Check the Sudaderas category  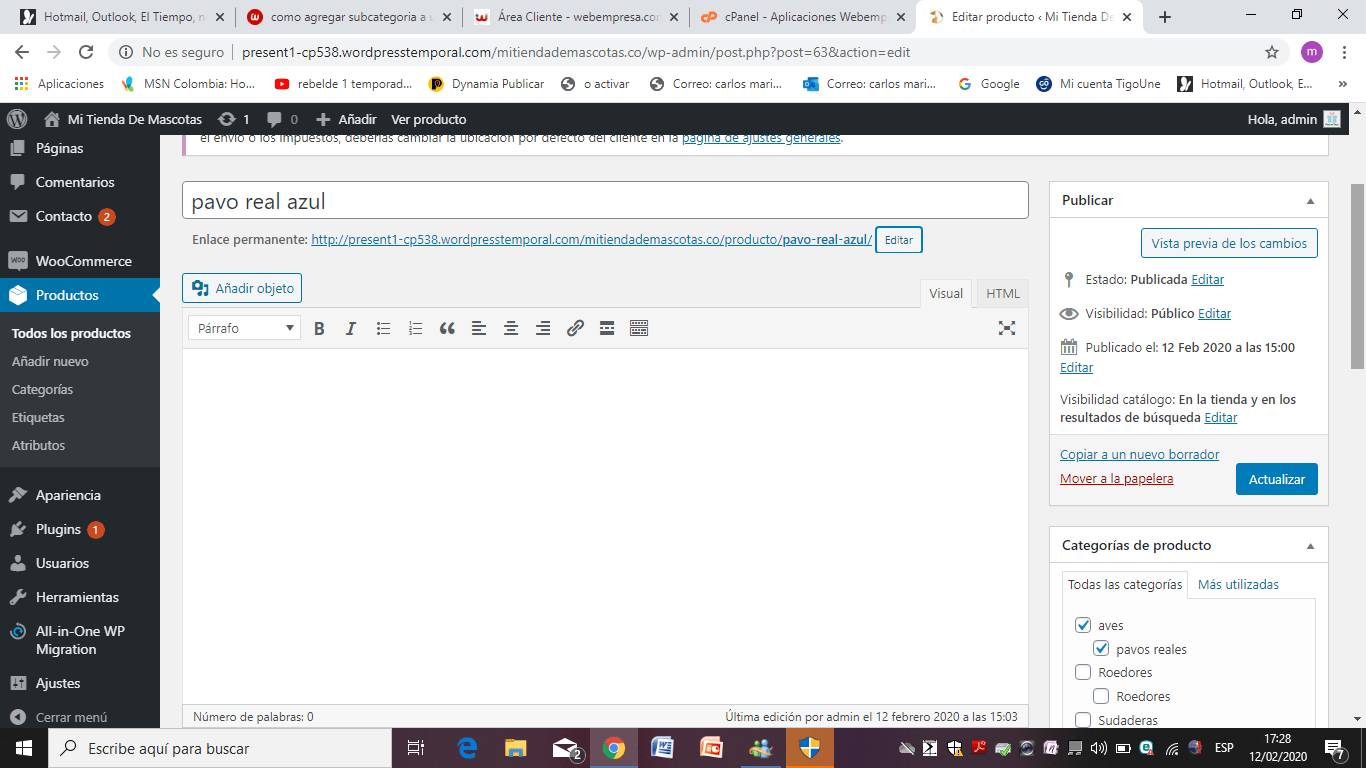[x=1083, y=720]
